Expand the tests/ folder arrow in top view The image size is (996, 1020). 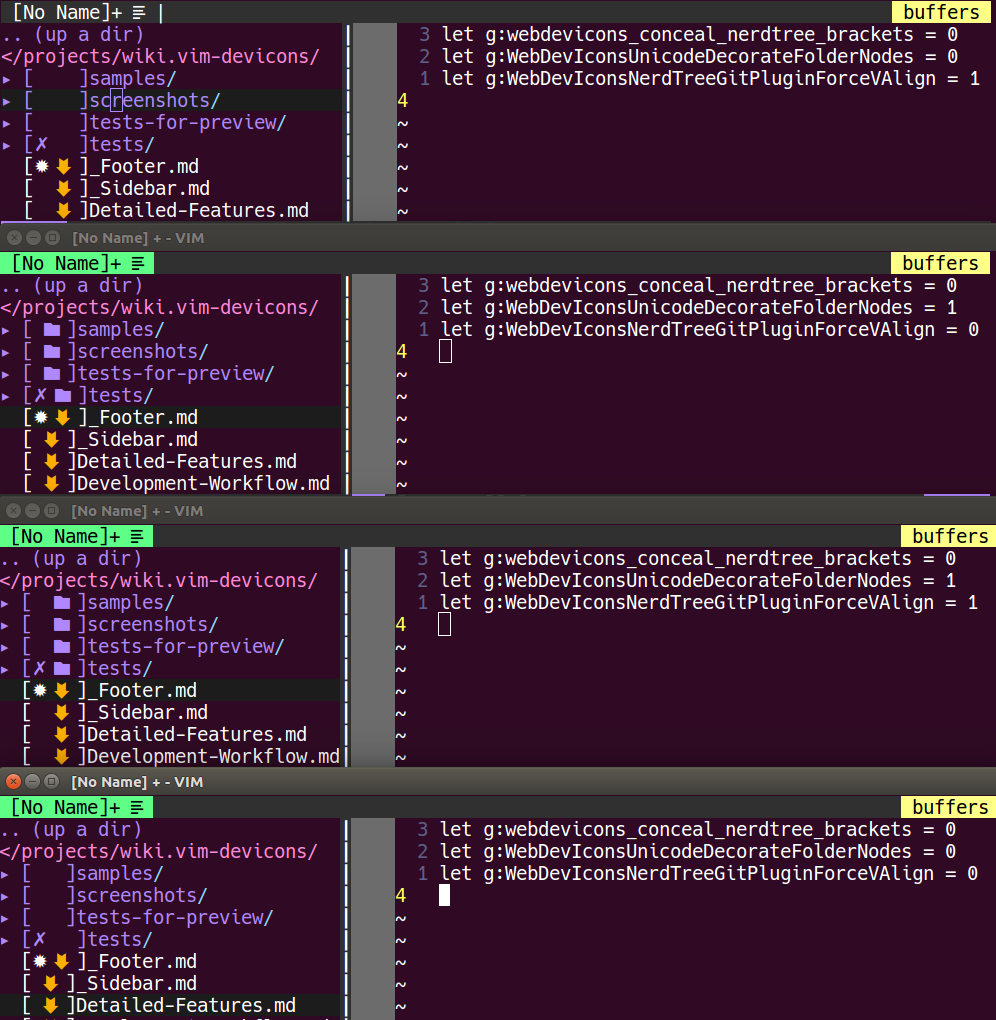click(6, 145)
